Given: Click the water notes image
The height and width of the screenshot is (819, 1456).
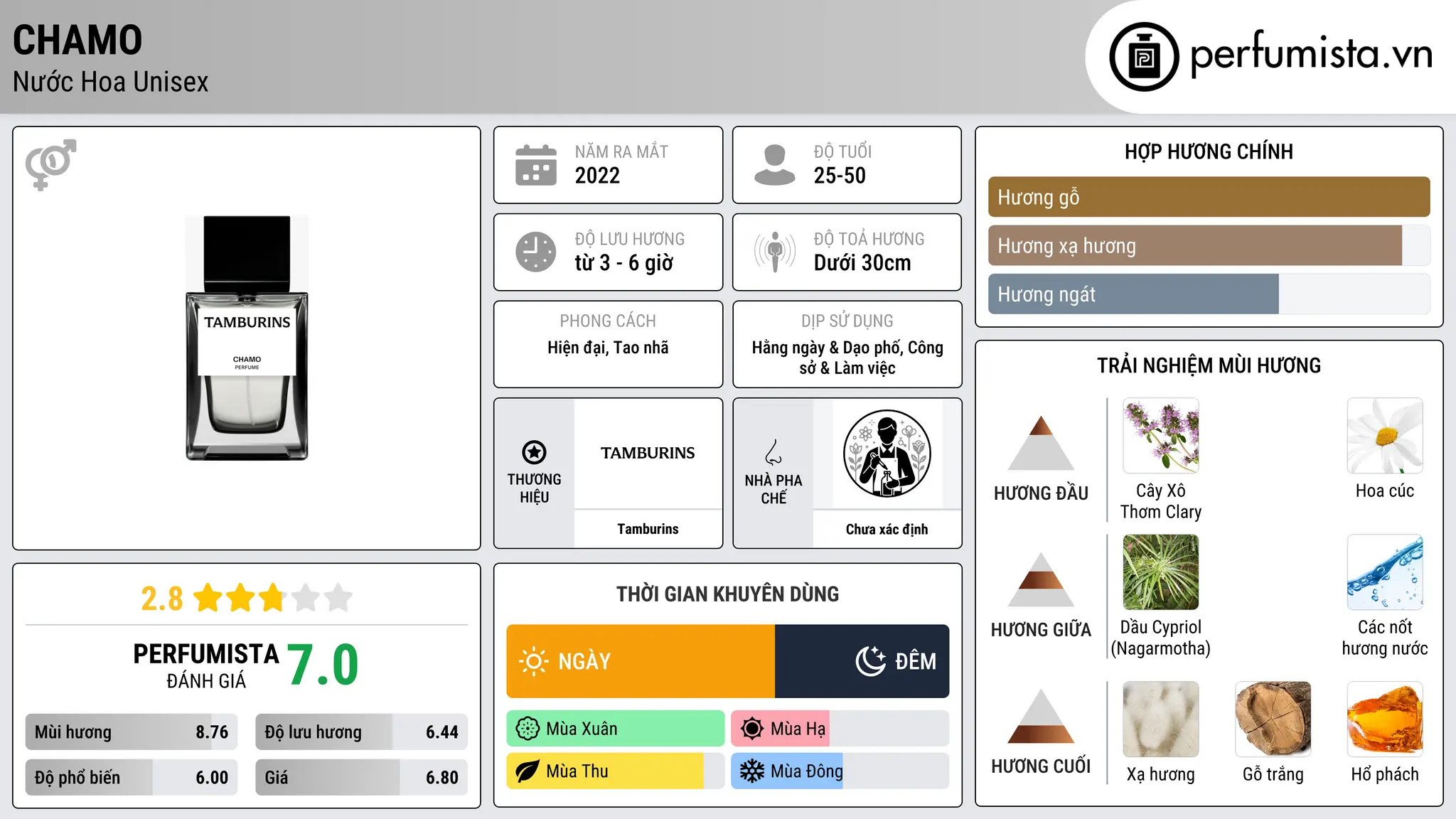Looking at the screenshot, I should click(1385, 572).
